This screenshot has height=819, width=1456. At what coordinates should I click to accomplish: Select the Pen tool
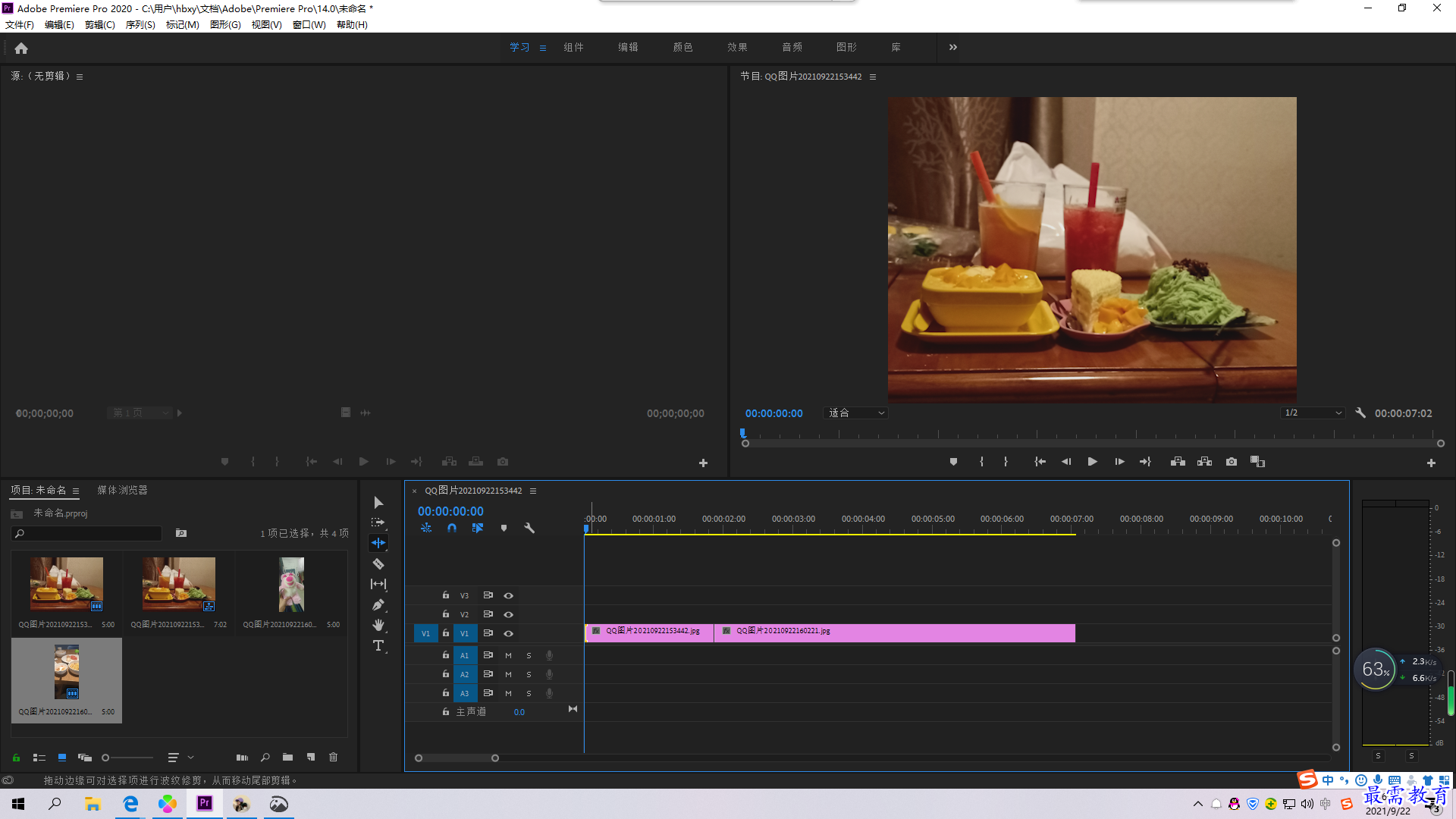pyautogui.click(x=378, y=604)
